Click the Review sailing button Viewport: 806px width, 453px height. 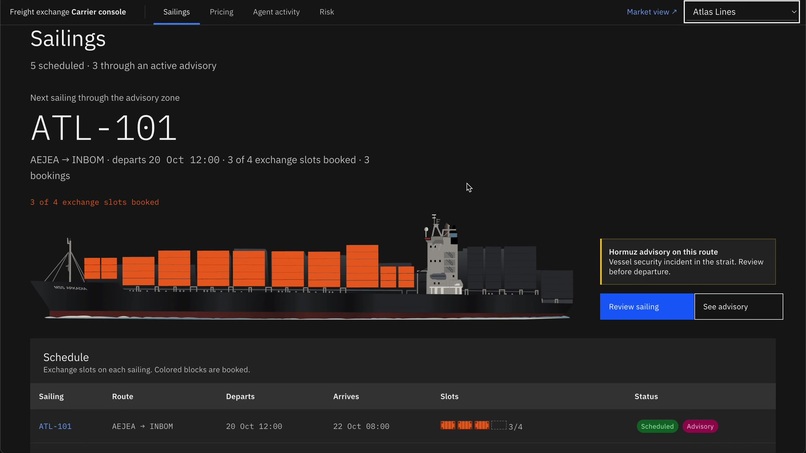click(647, 306)
